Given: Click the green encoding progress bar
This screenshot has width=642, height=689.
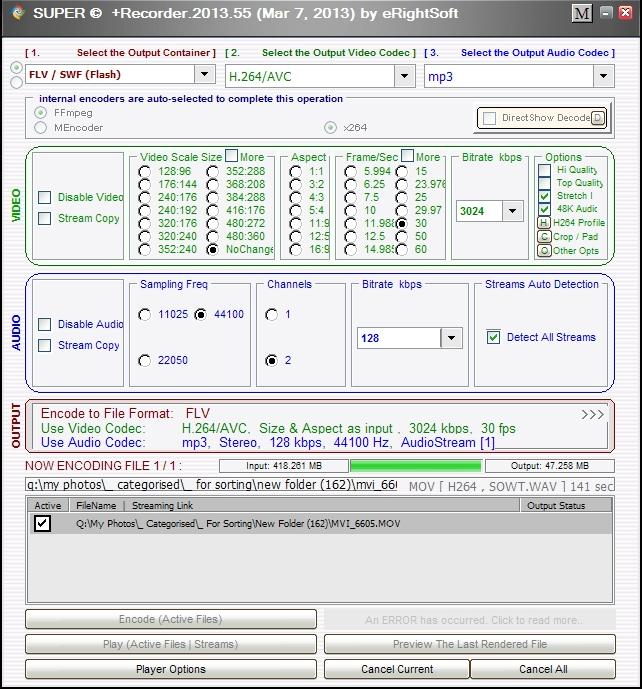Looking at the screenshot, I should (x=416, y=466).
